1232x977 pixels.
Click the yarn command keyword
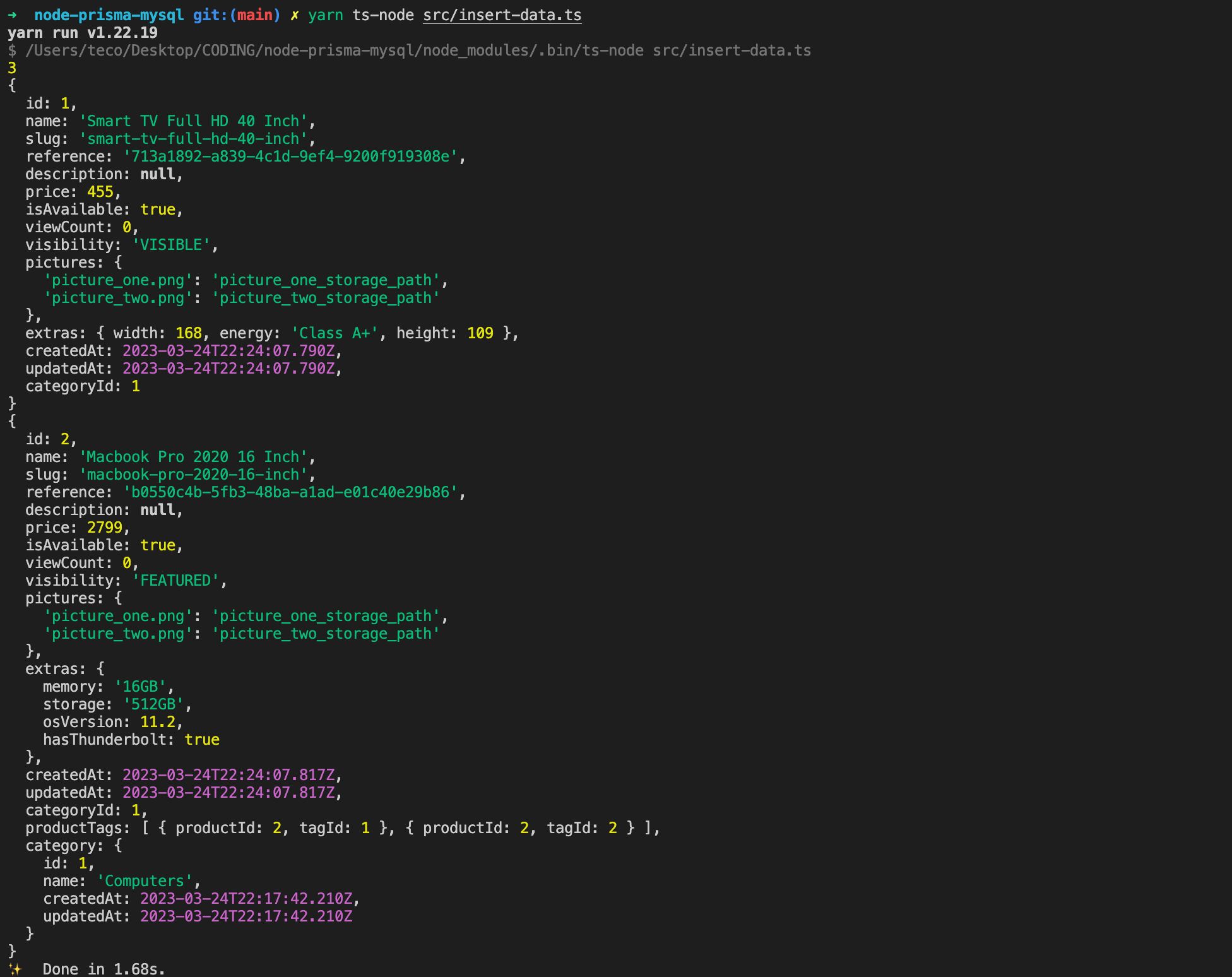tap(326, 15)
